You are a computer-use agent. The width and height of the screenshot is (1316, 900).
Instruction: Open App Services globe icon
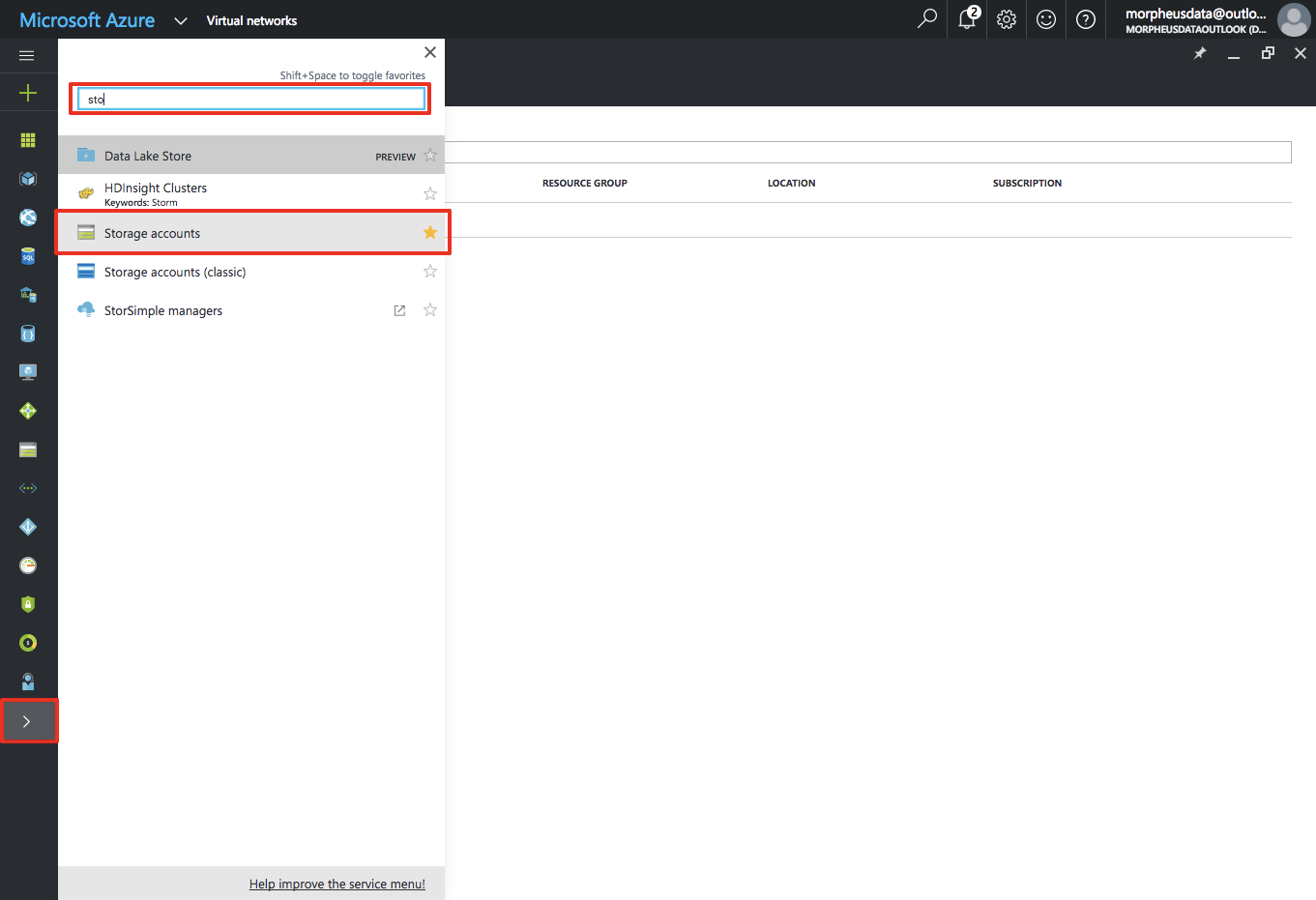28,218
